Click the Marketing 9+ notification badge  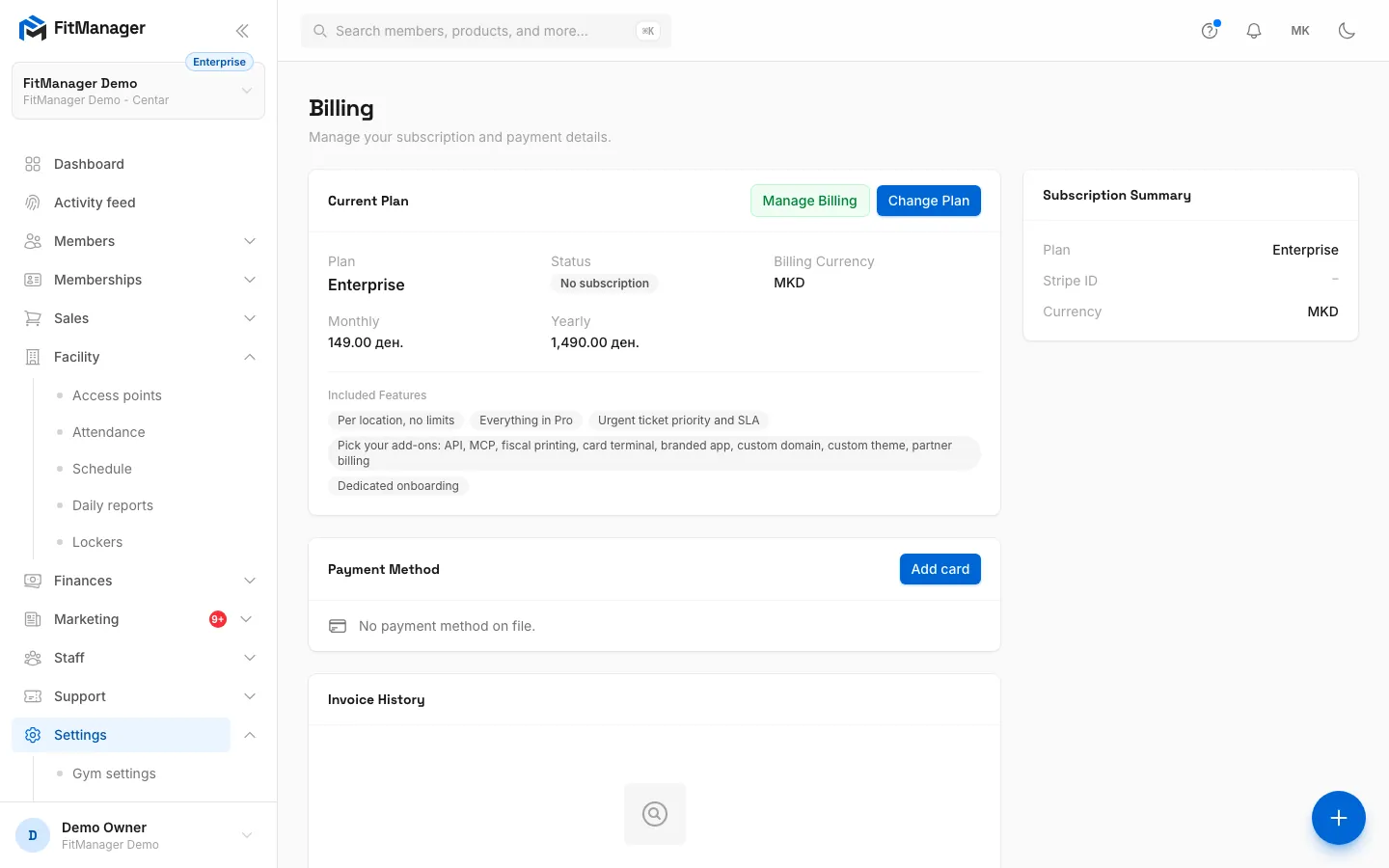(218, 619)
